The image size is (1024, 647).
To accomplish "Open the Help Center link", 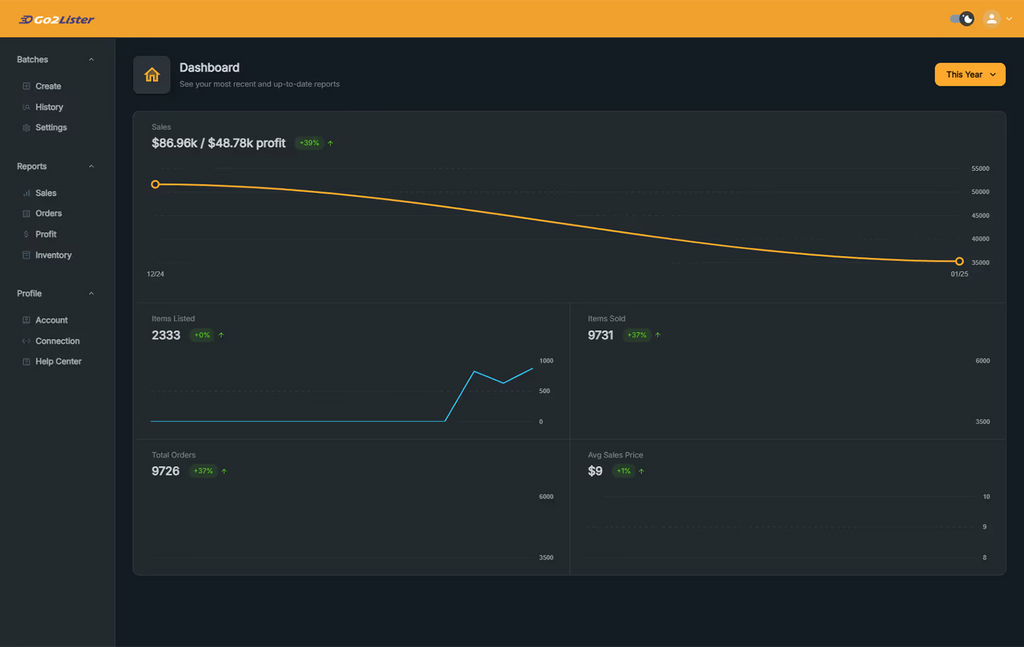I will coord(58,361).
